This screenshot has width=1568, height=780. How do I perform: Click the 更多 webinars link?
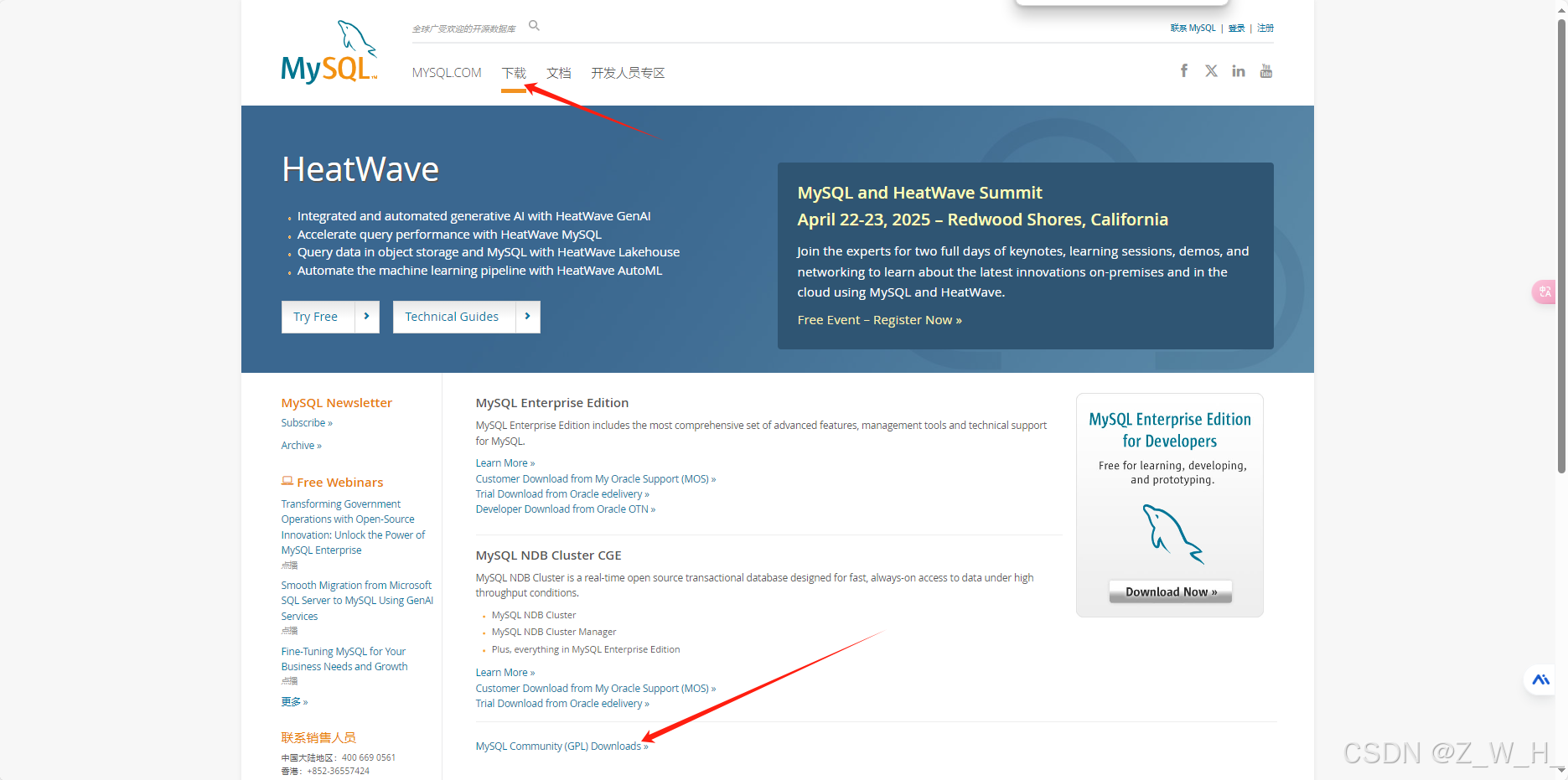(x=294, y=702)
